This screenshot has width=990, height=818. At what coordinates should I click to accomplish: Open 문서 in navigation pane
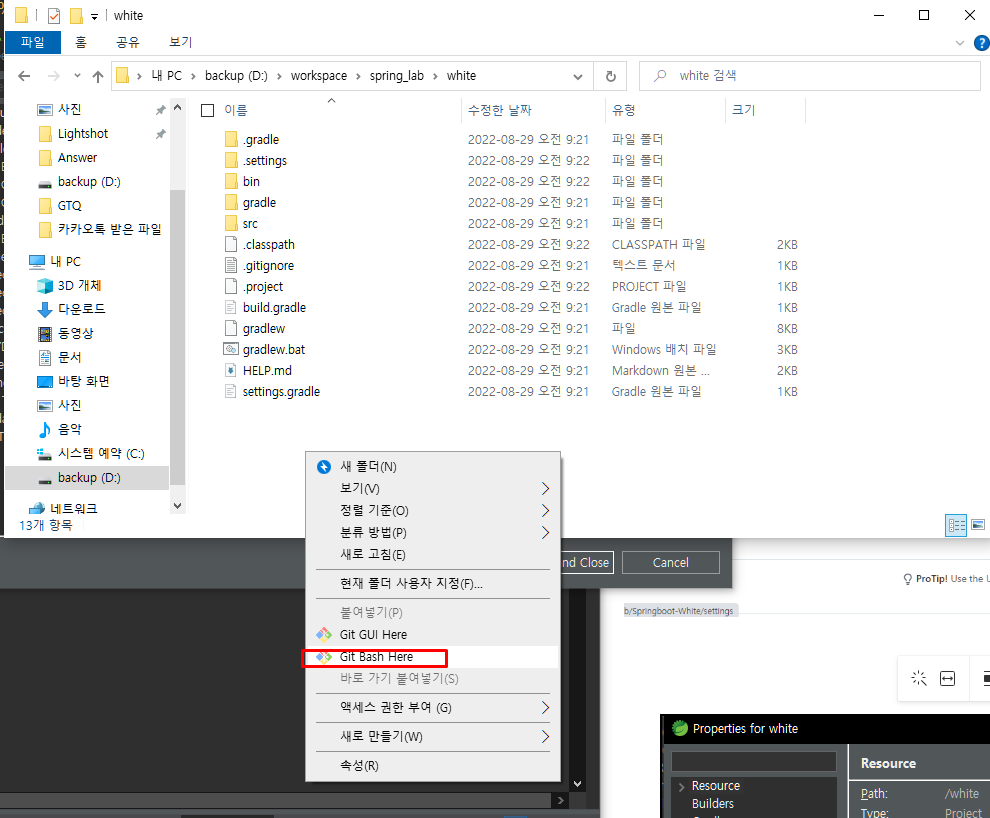[69, 358]
